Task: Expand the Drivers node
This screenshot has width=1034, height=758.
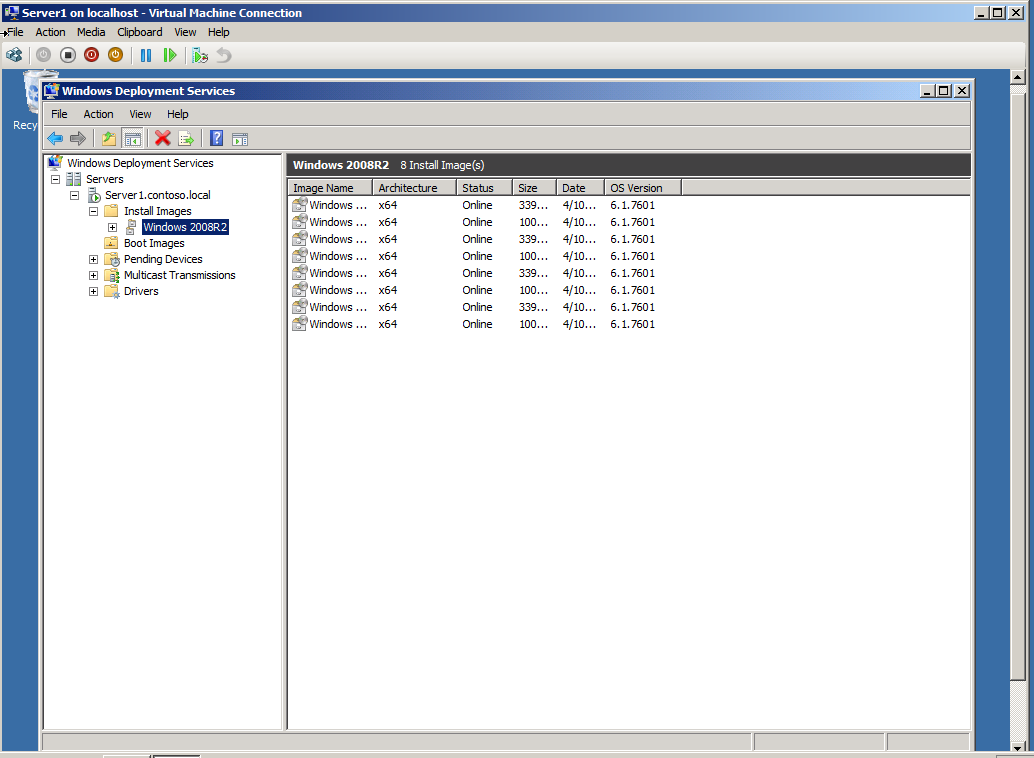Action: (x=94, y=292)
